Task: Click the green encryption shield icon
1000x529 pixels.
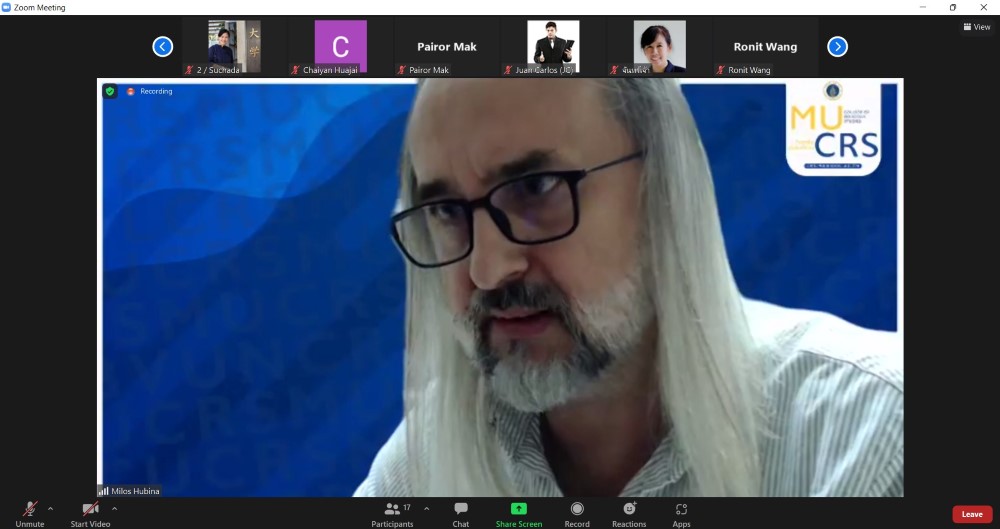Action: [110, 91]
